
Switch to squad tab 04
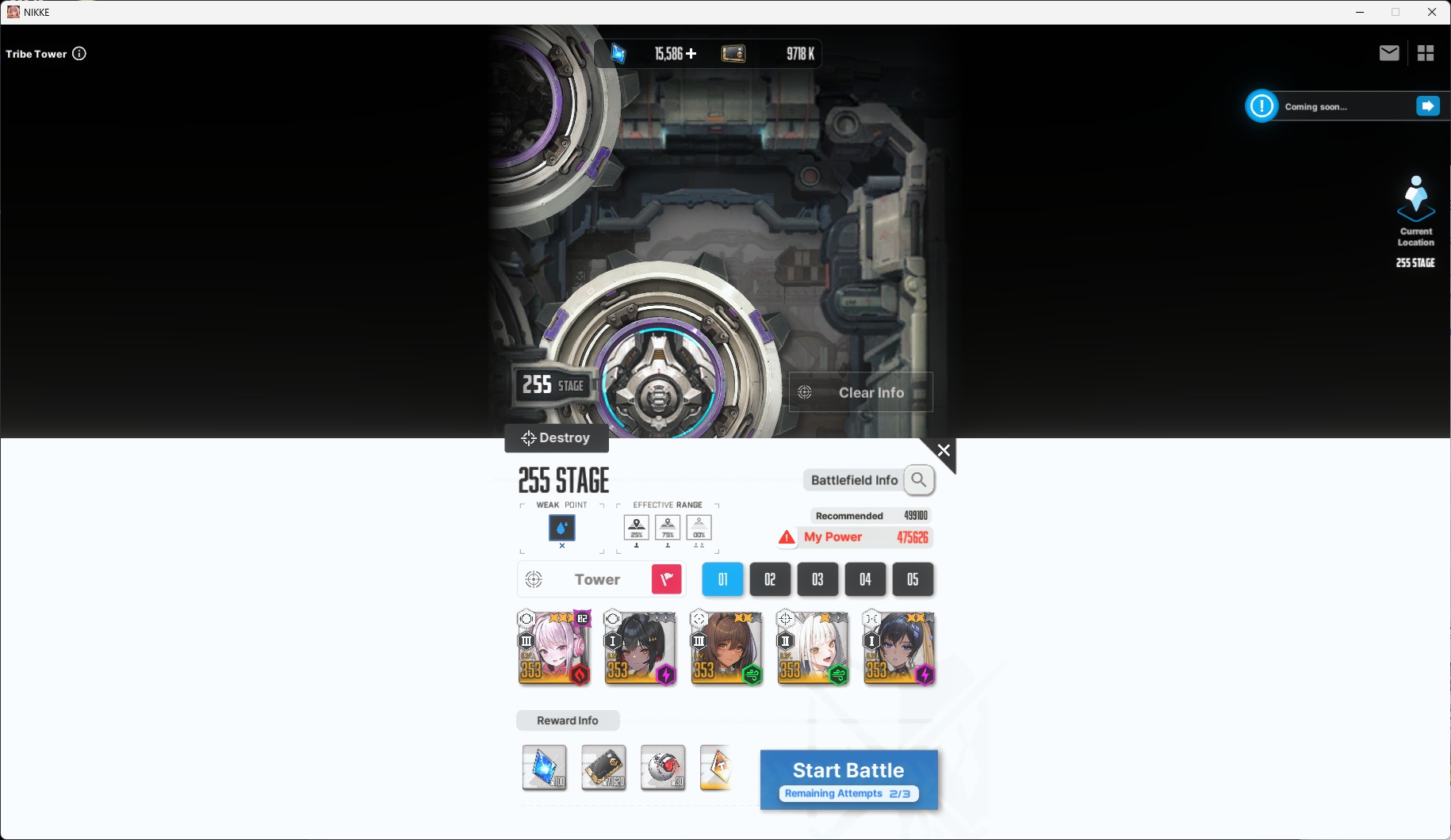coord(865,579)
